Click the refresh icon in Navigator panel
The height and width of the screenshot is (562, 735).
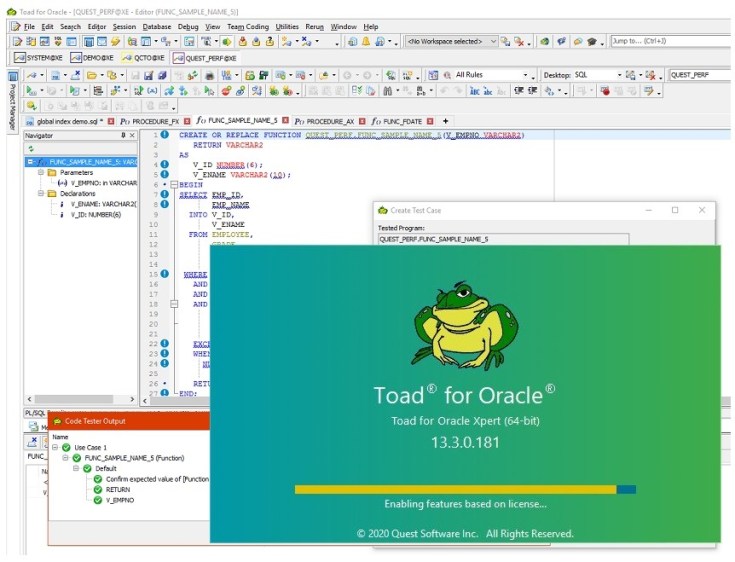[31, 149]
